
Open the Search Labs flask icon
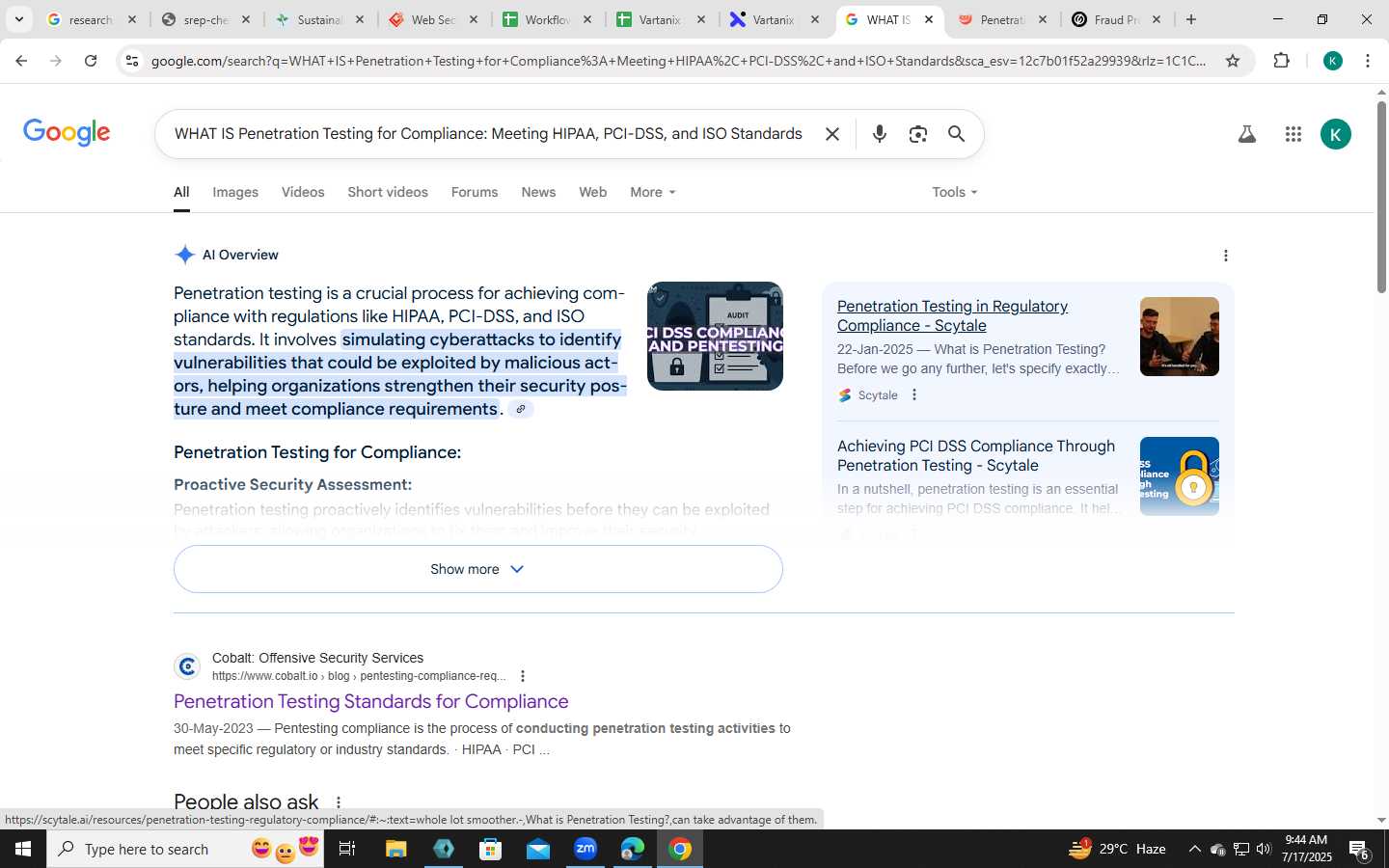coord(1247,134)
